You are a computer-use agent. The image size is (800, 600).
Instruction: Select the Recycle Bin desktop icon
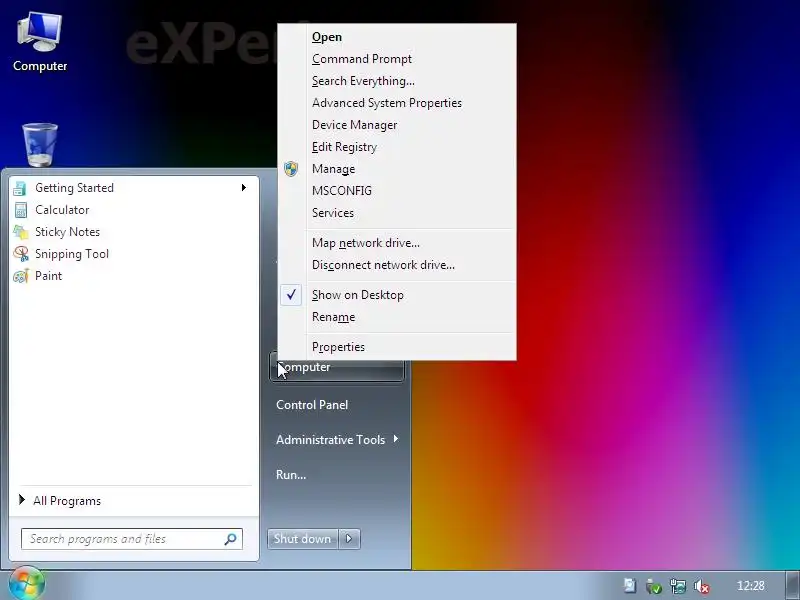pos(40,145)
